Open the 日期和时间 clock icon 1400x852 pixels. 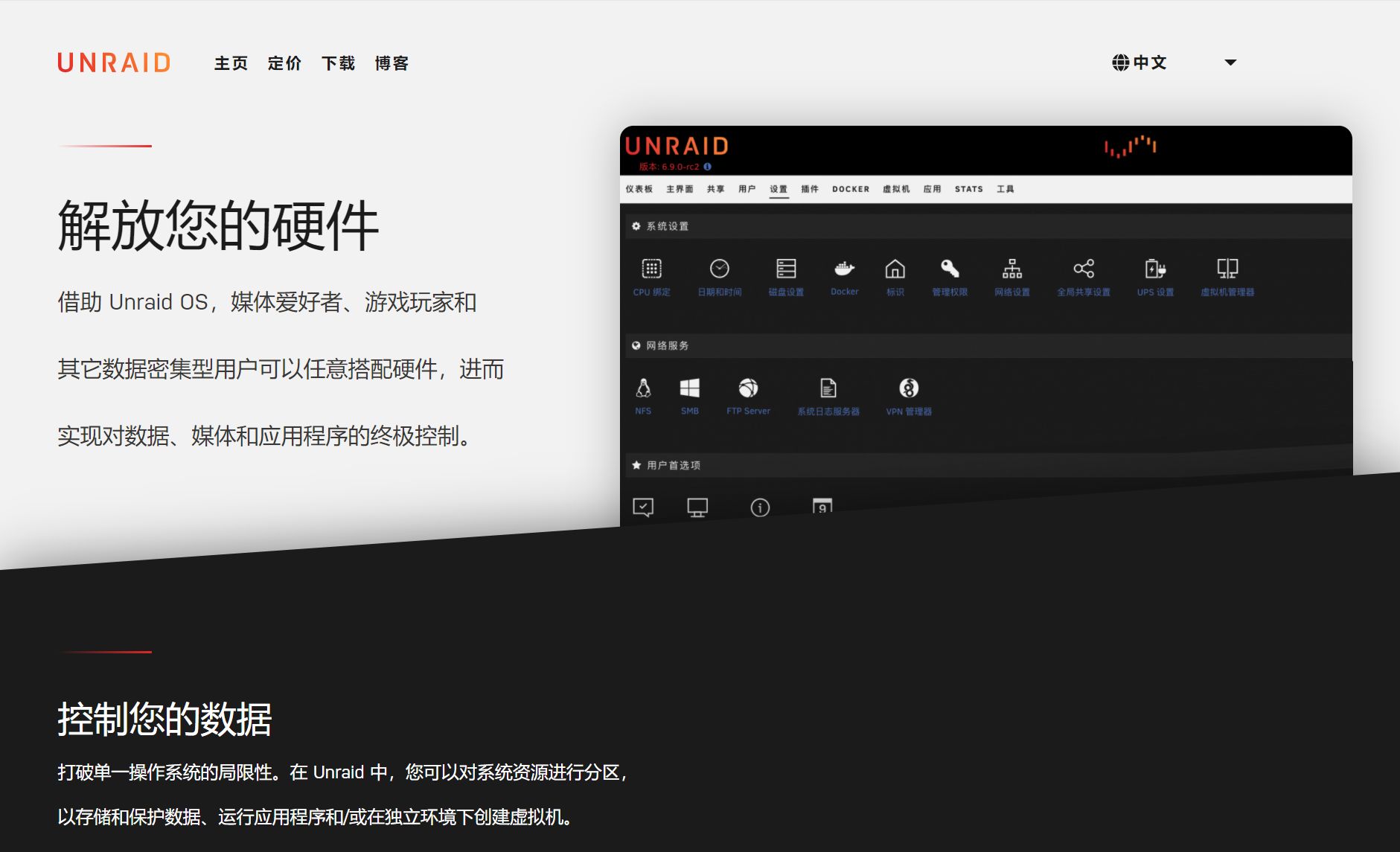click(x=719, y=269)
